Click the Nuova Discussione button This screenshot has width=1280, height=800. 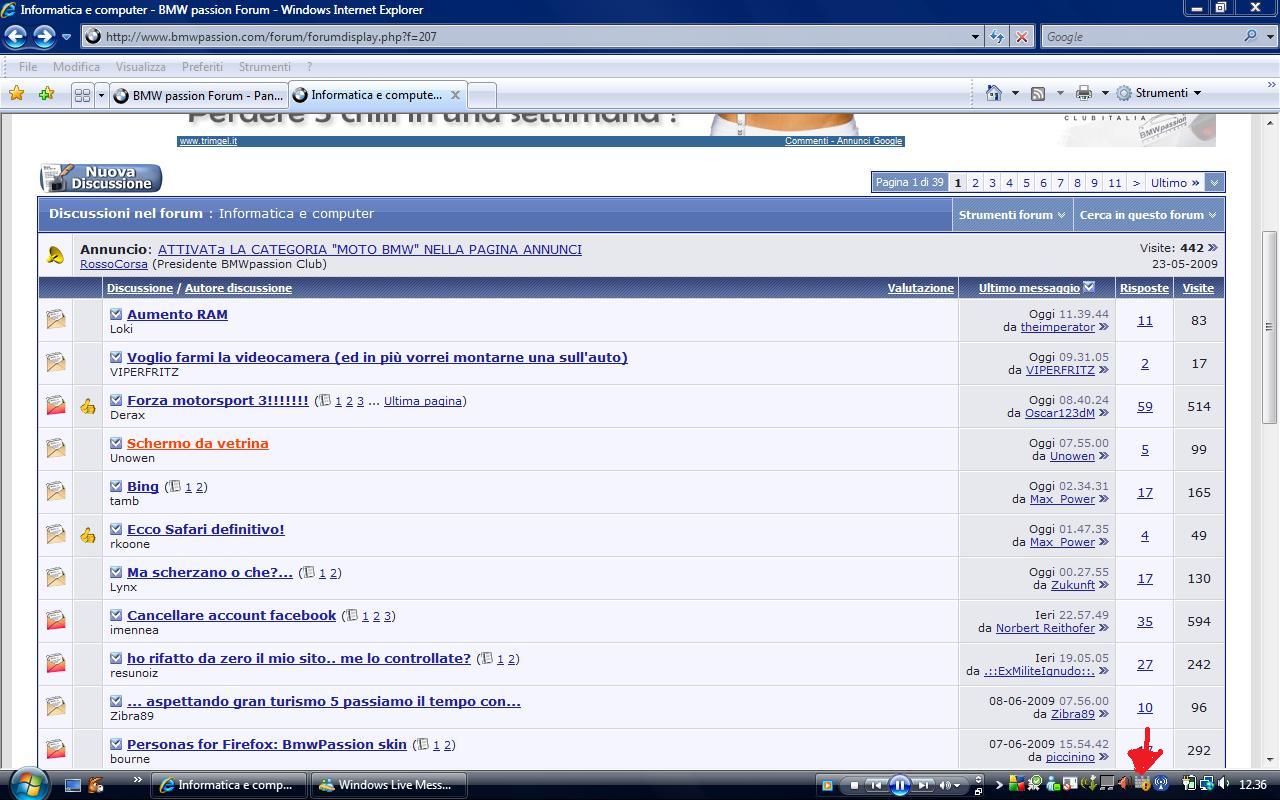click(x=101, y=178)
